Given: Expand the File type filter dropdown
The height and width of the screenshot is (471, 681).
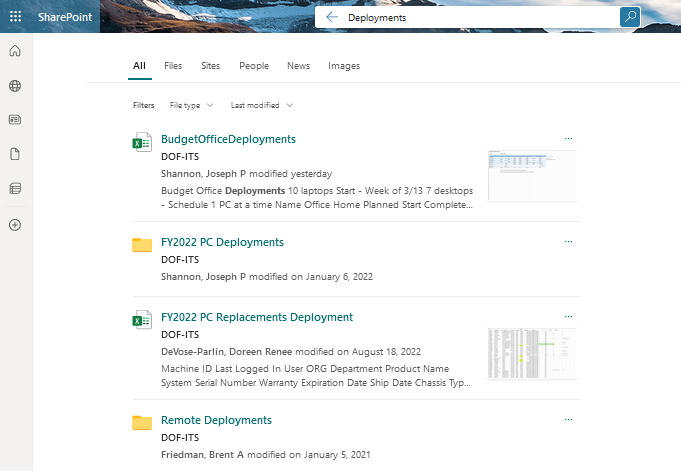Looking at the screenshot, I should coord(192,105).
